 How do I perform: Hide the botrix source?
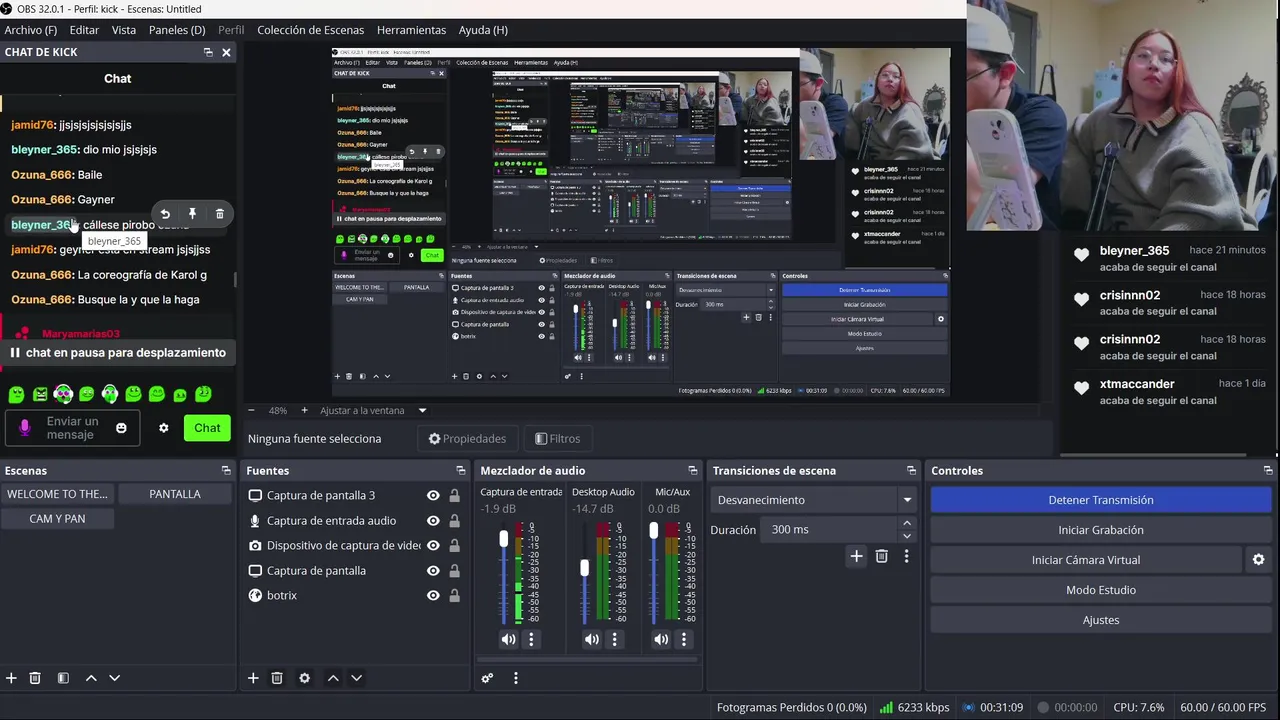433,595
